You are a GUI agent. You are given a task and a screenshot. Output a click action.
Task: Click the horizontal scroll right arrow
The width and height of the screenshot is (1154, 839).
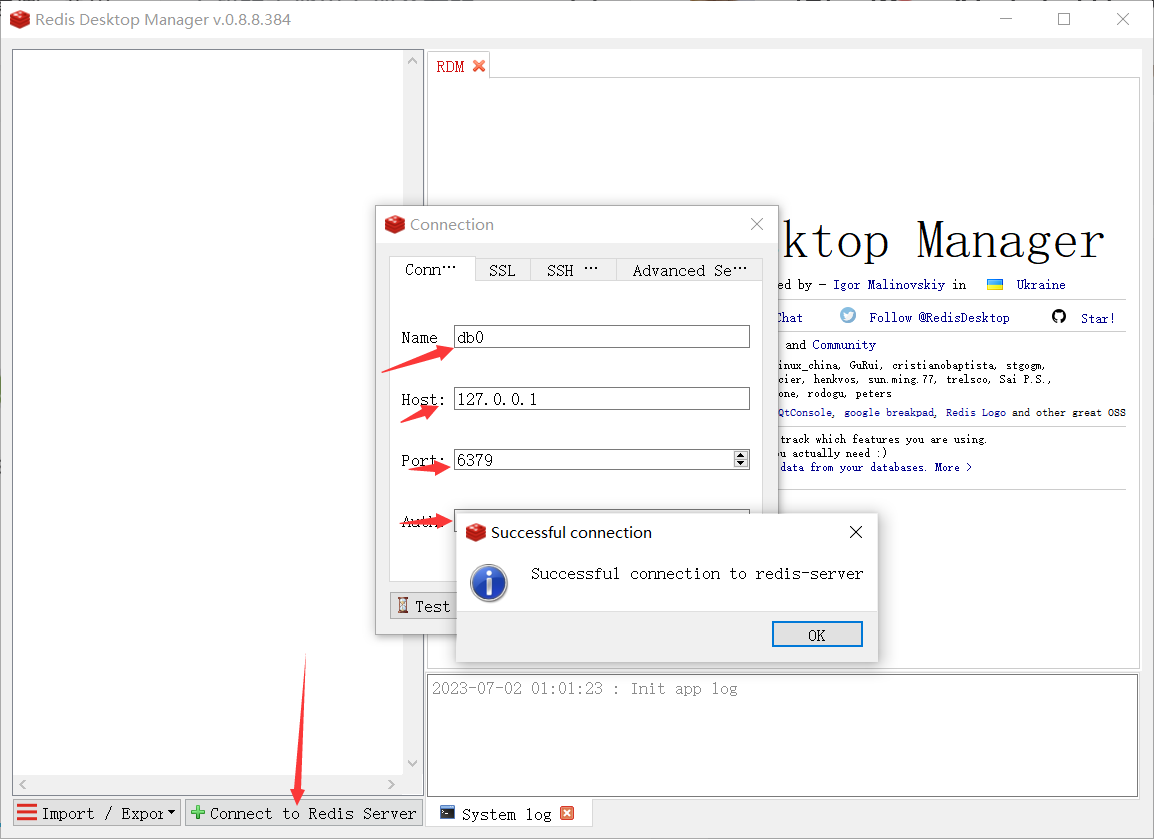click(392, 785)
